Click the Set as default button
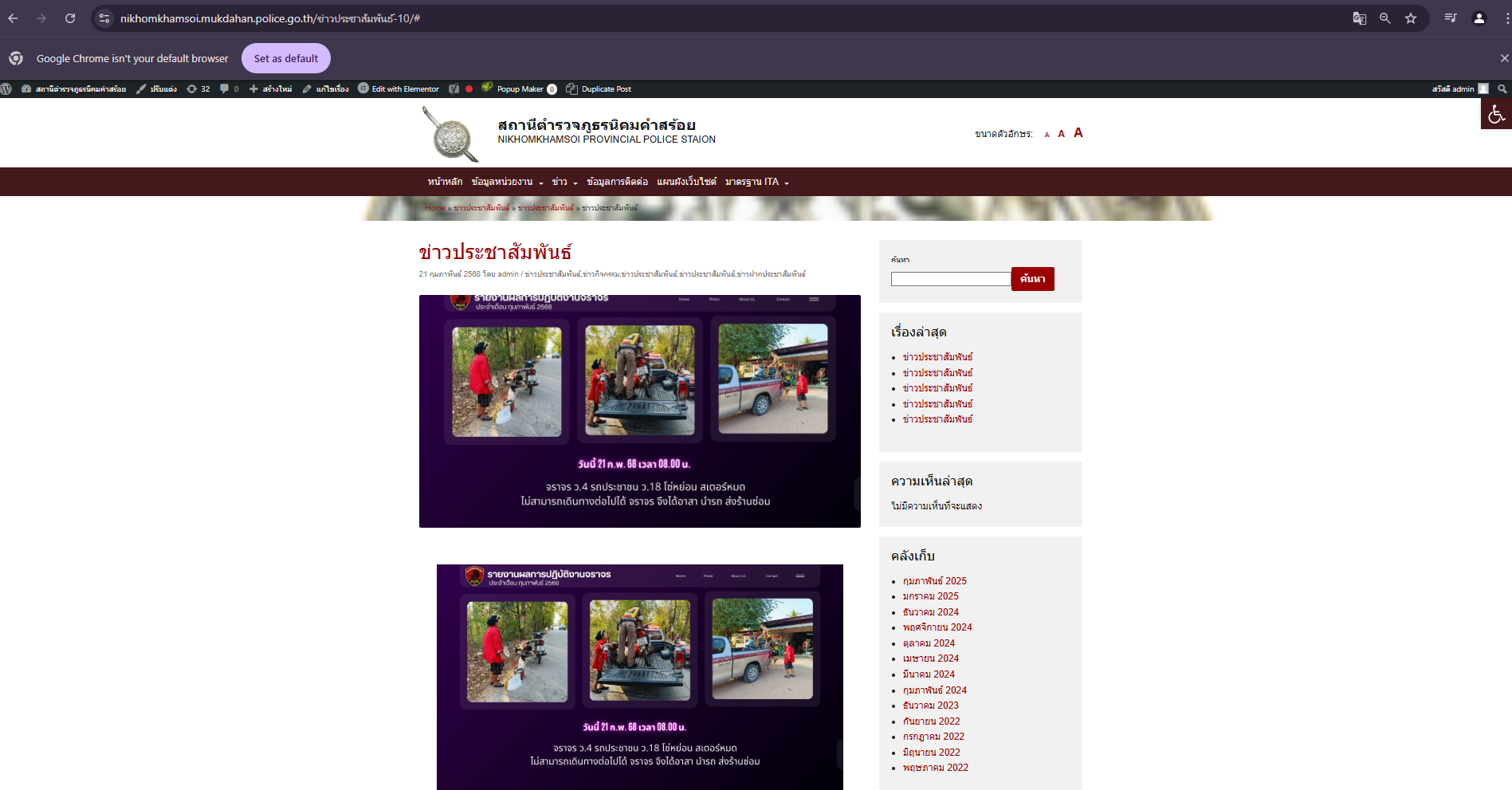 [285, 58]
